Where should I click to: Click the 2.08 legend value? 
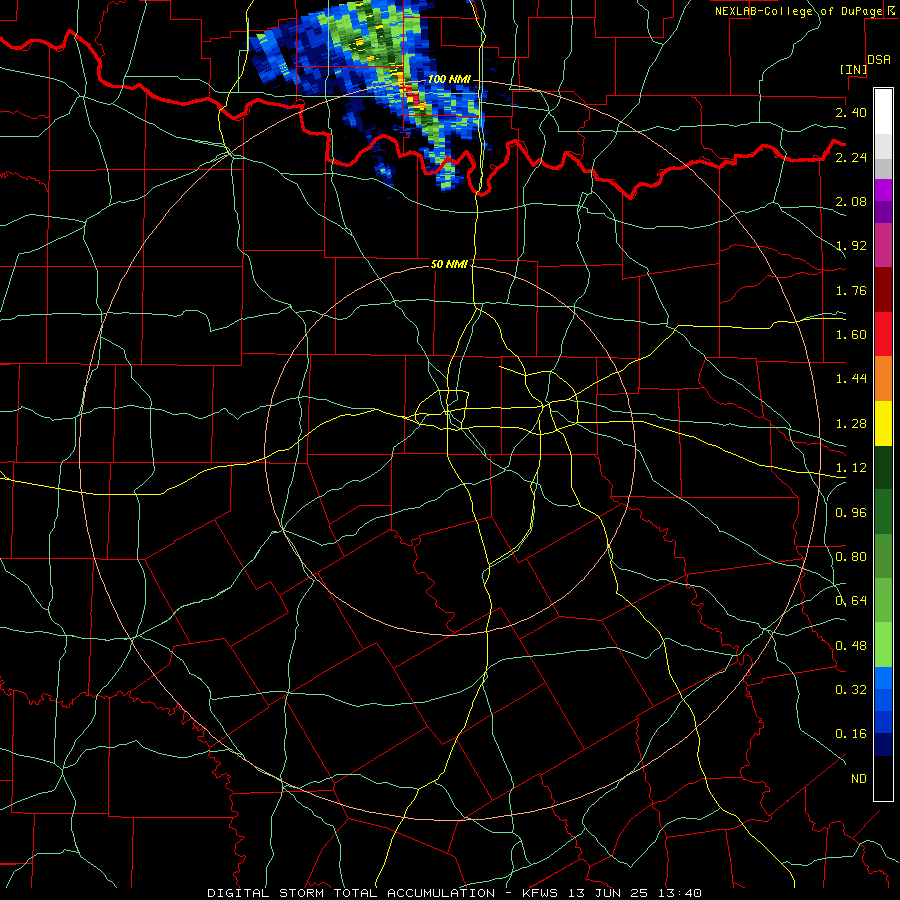pyautogui.click(x=851, y=201)
